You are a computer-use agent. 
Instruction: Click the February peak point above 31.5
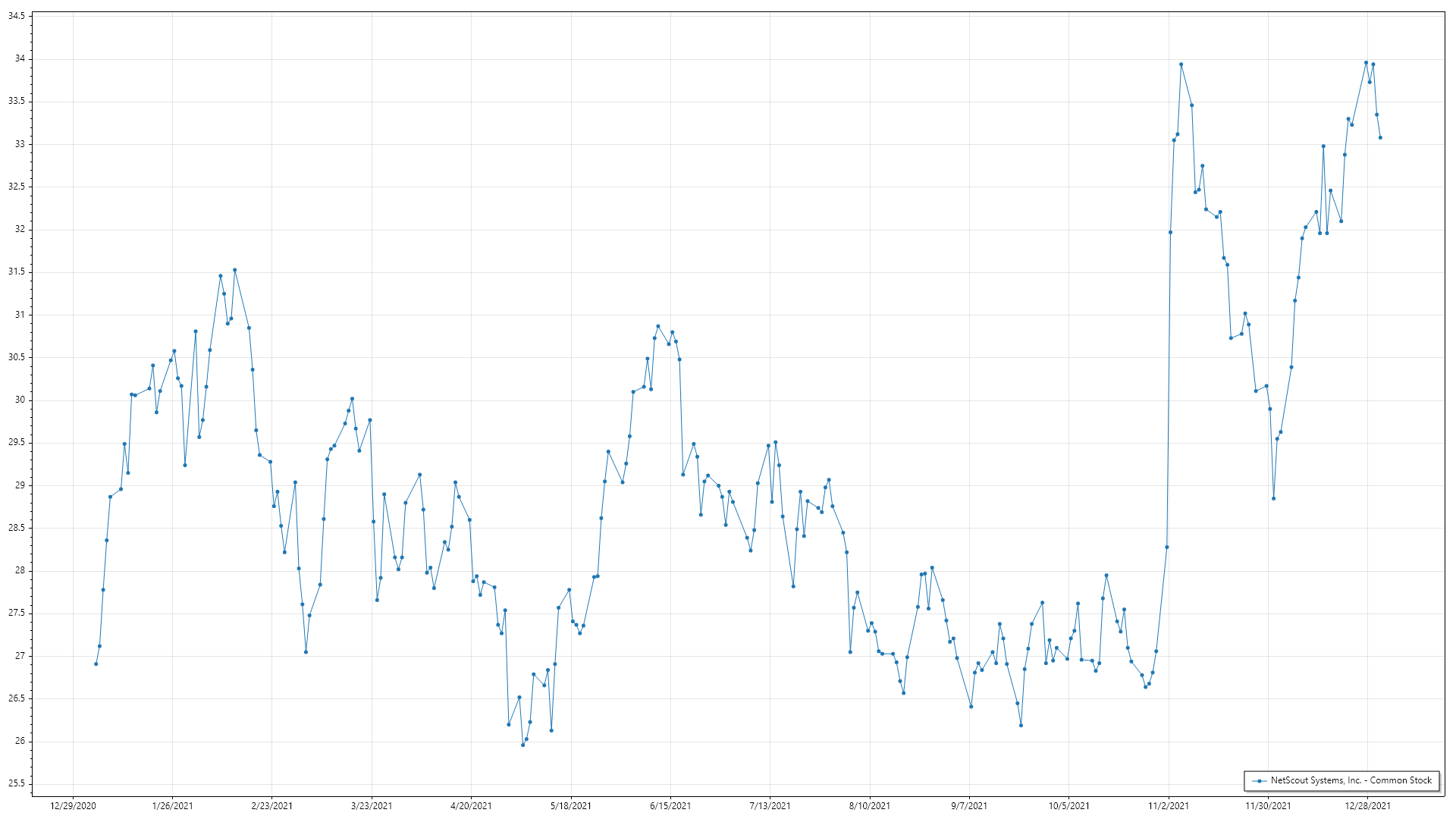click(x=234, y=270)
